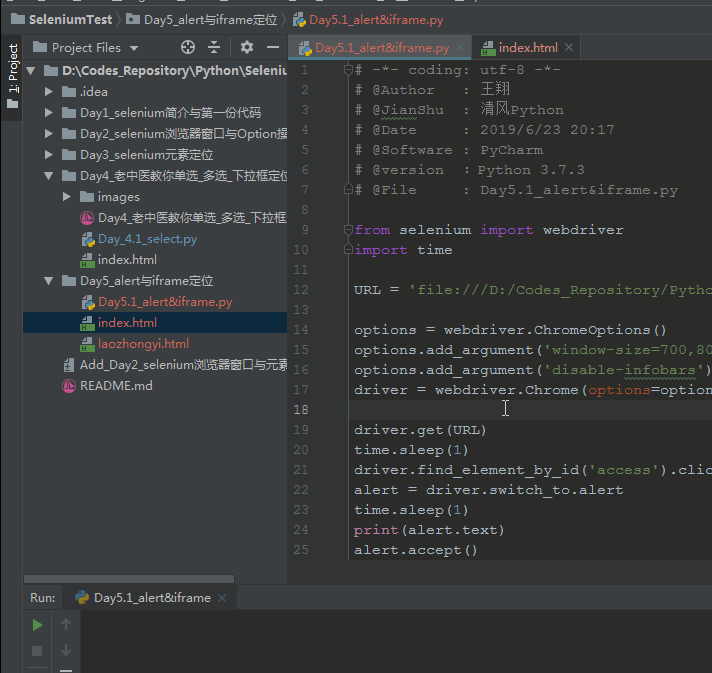Image resolution: width=712 pixels, height=673 pixels.
Task: Collapse the D:\Codes_Repository root folder
Action: tap(31, 71)
